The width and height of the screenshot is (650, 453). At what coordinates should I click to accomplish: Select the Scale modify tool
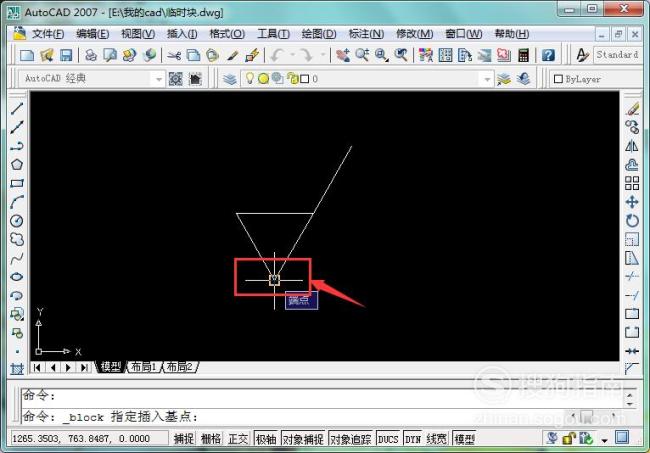[x=632, y=239]
